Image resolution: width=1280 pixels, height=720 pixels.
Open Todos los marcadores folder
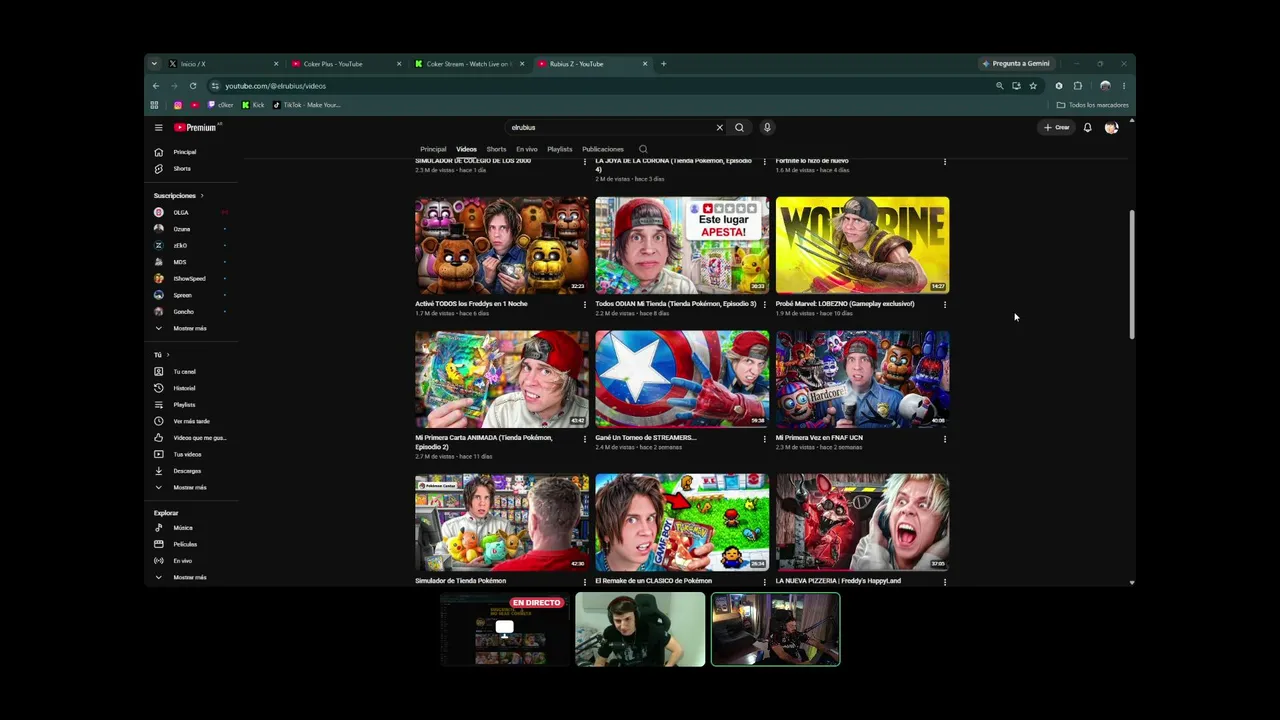click(1093, 105)
